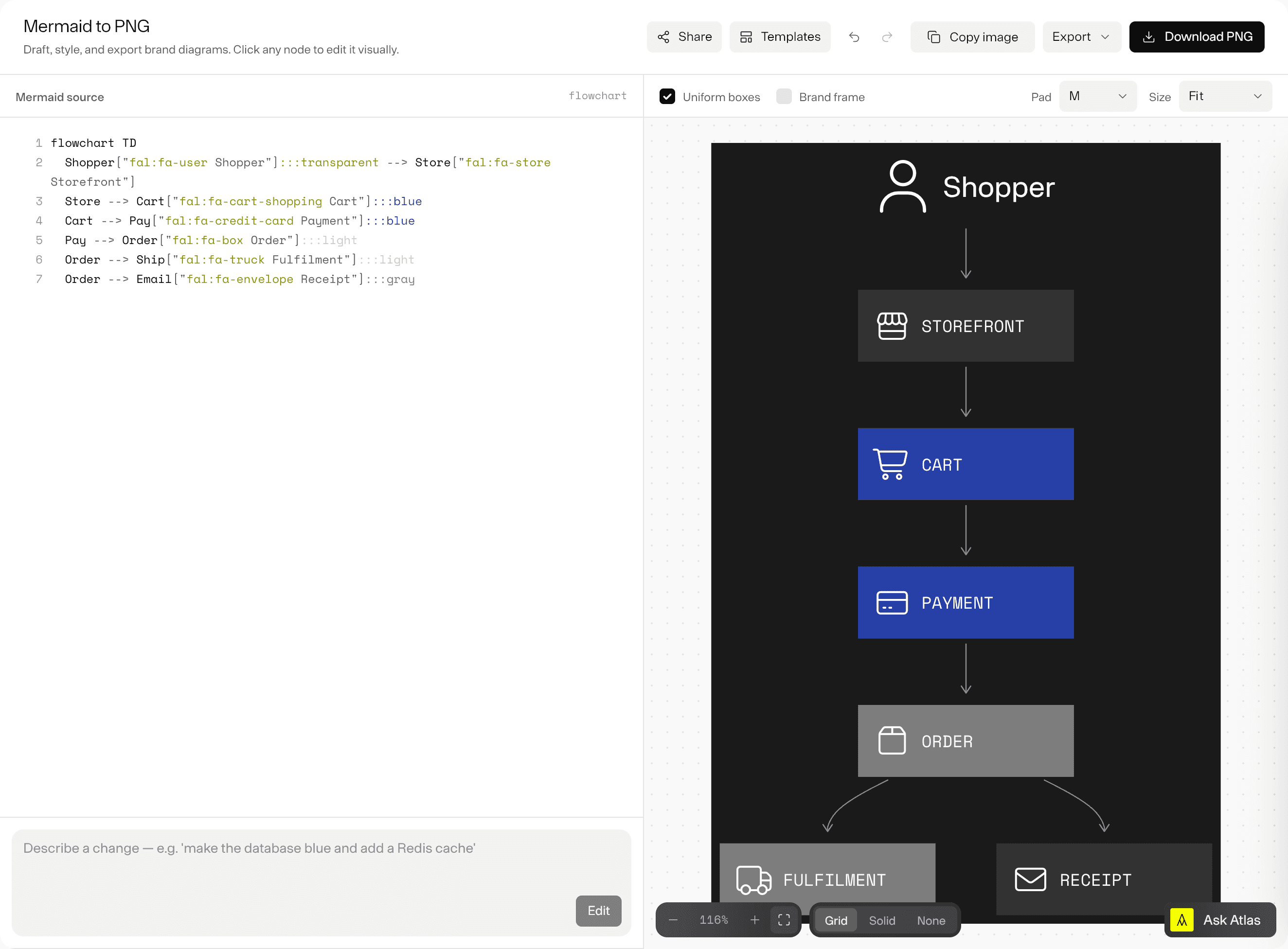
Task: Click the yellow Atlas logo icon
Action: (1181, 920)
